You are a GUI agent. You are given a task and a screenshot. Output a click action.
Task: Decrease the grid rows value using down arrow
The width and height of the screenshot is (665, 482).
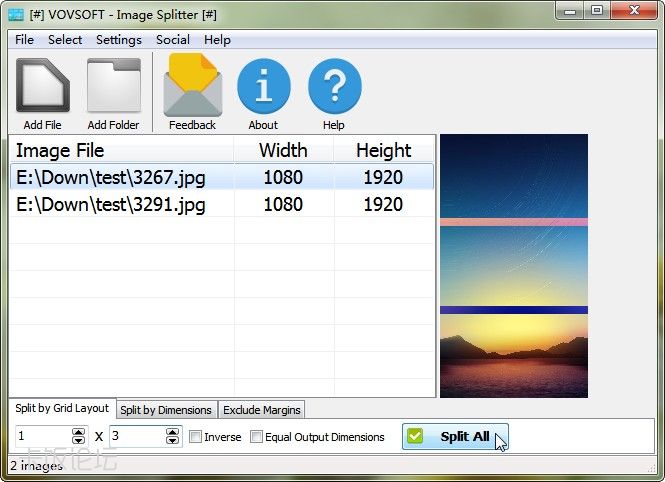172,441
